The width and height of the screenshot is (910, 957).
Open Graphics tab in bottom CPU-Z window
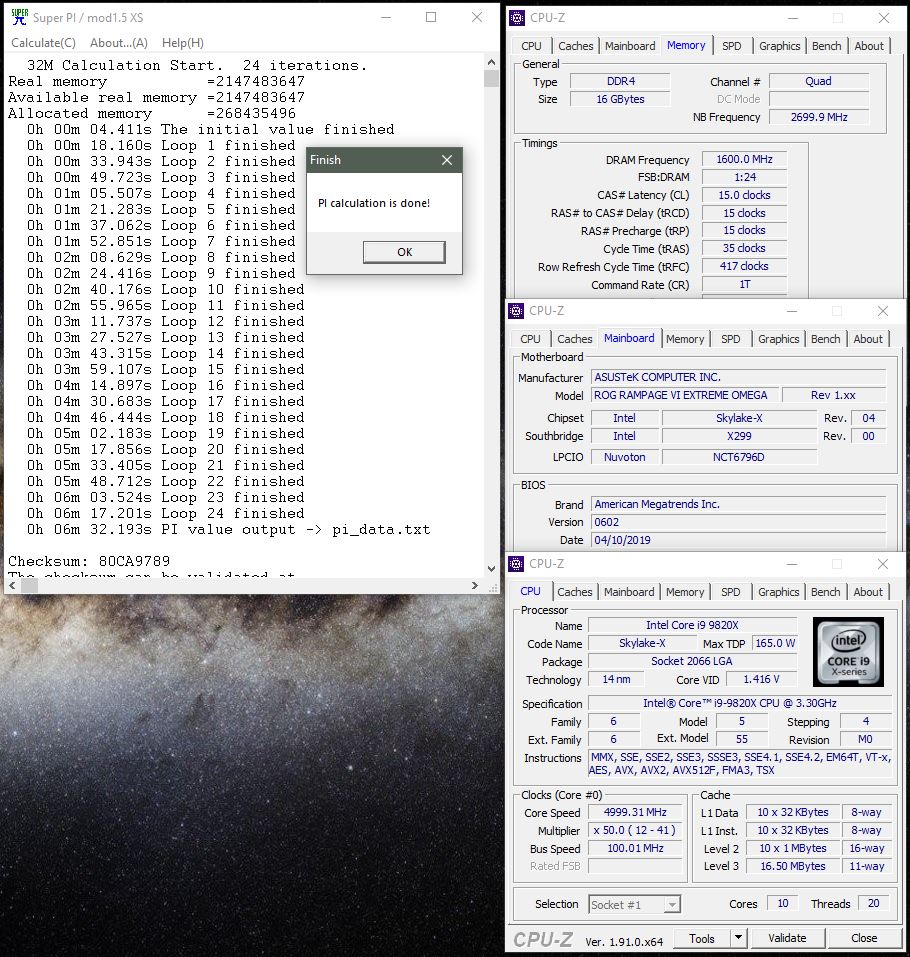click(x=778, y=592)
